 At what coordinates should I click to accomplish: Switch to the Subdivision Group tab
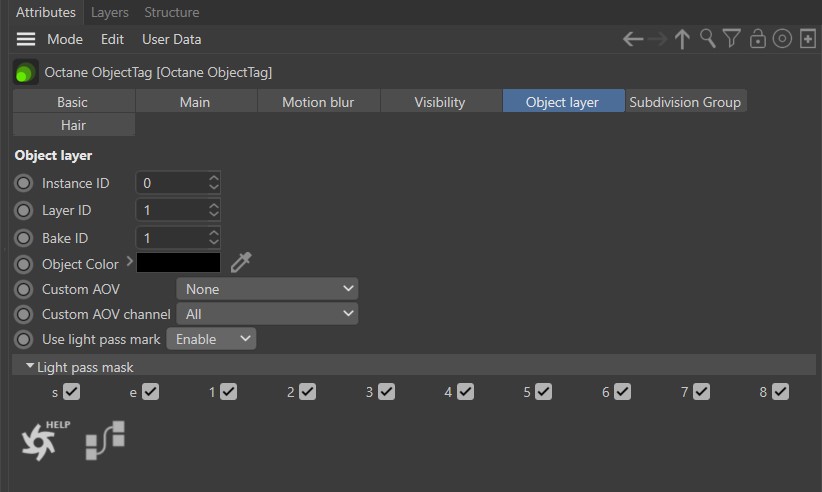686,101
